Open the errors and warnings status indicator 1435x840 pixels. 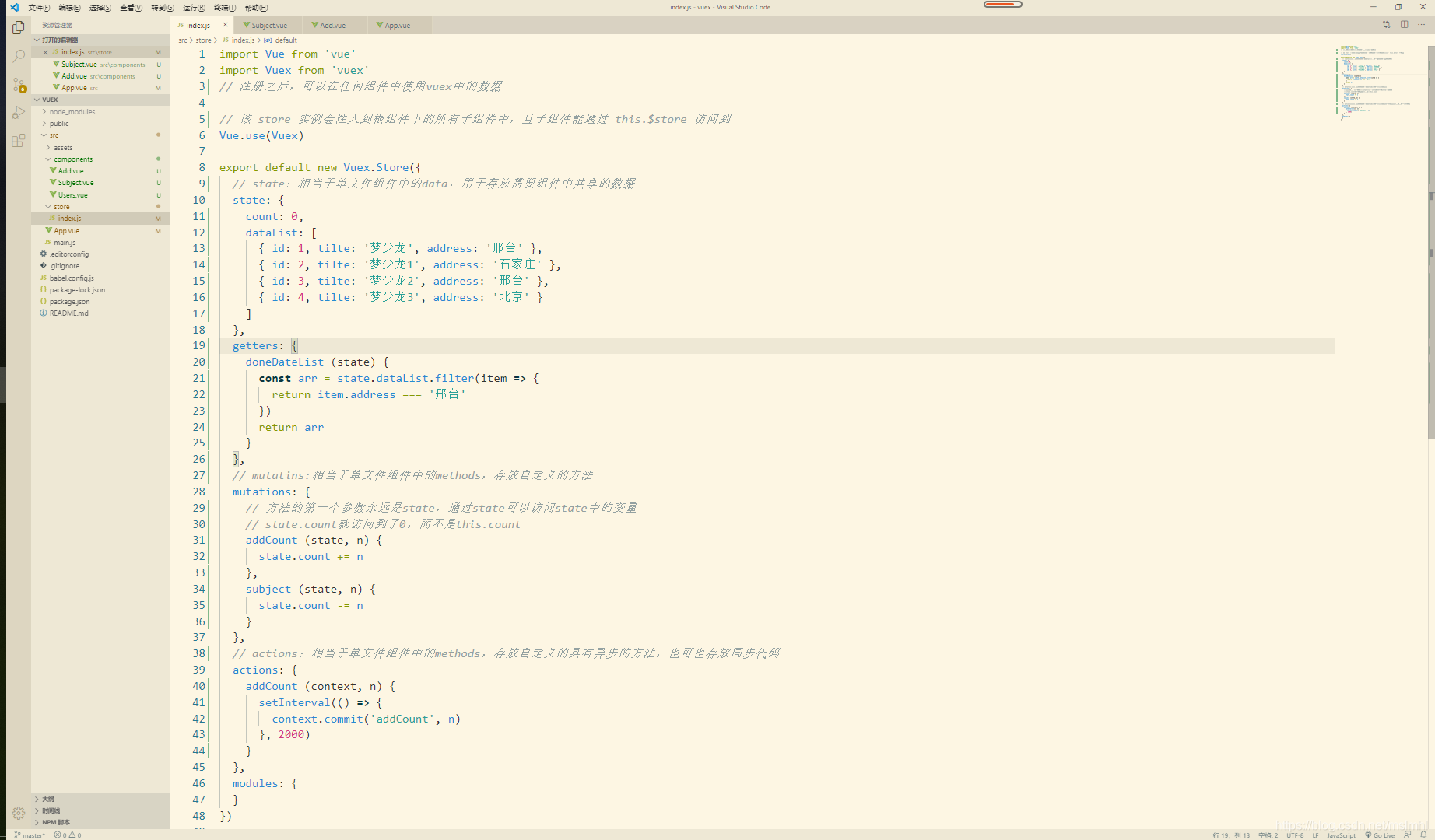point(67,835)
